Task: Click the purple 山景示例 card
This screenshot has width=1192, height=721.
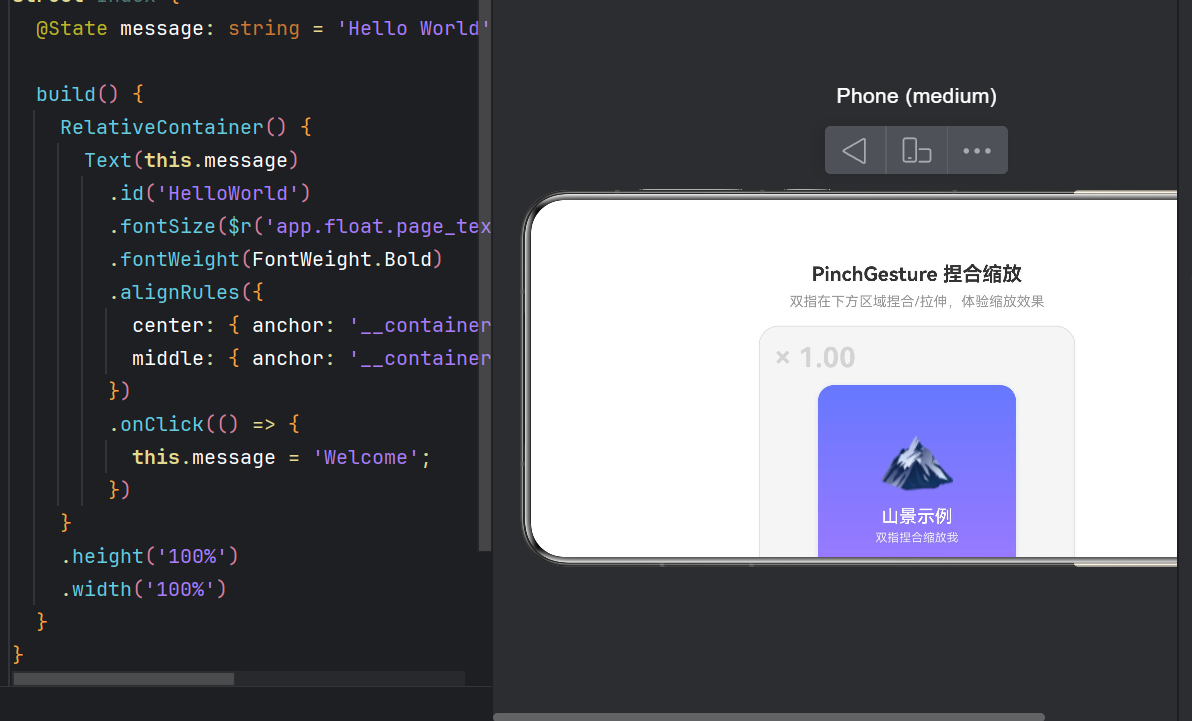Action: click(x=917, y=472)
